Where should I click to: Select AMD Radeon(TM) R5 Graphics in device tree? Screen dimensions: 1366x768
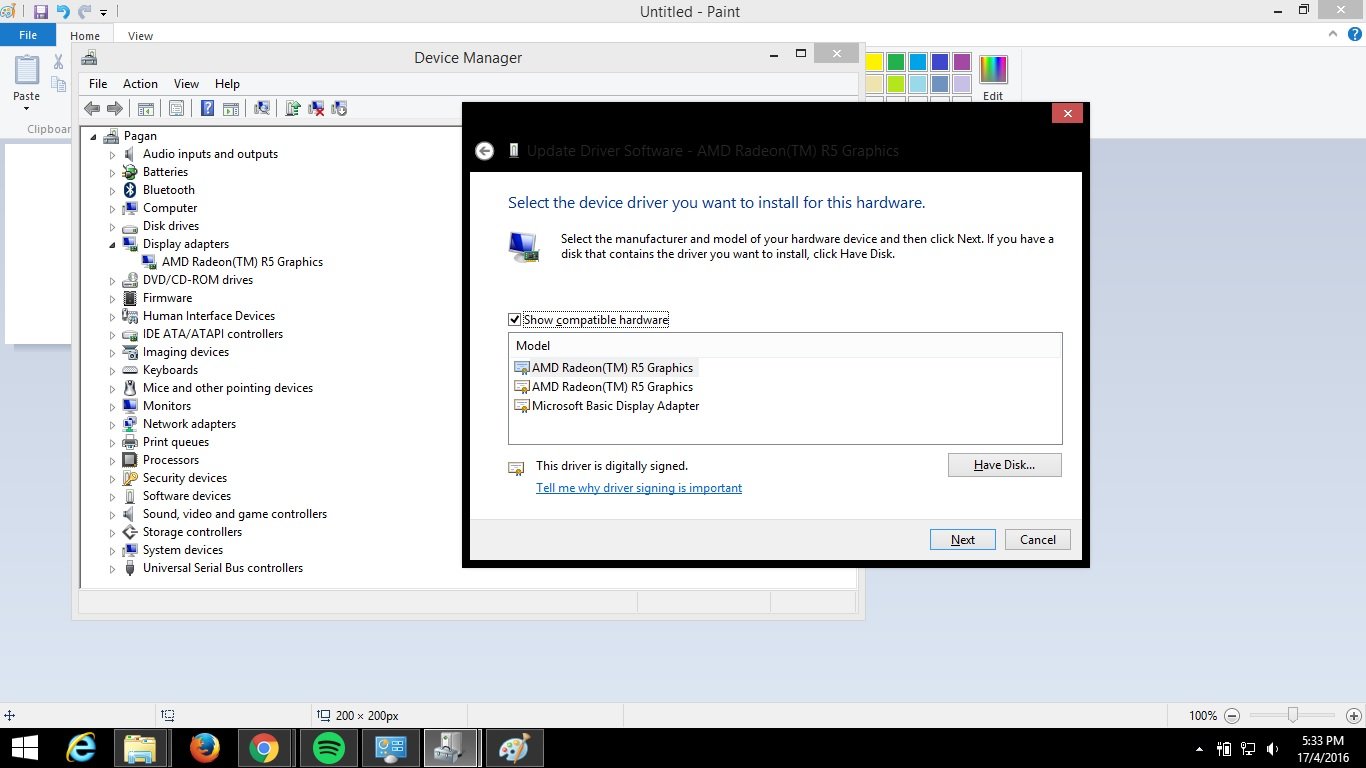[242, 262]
